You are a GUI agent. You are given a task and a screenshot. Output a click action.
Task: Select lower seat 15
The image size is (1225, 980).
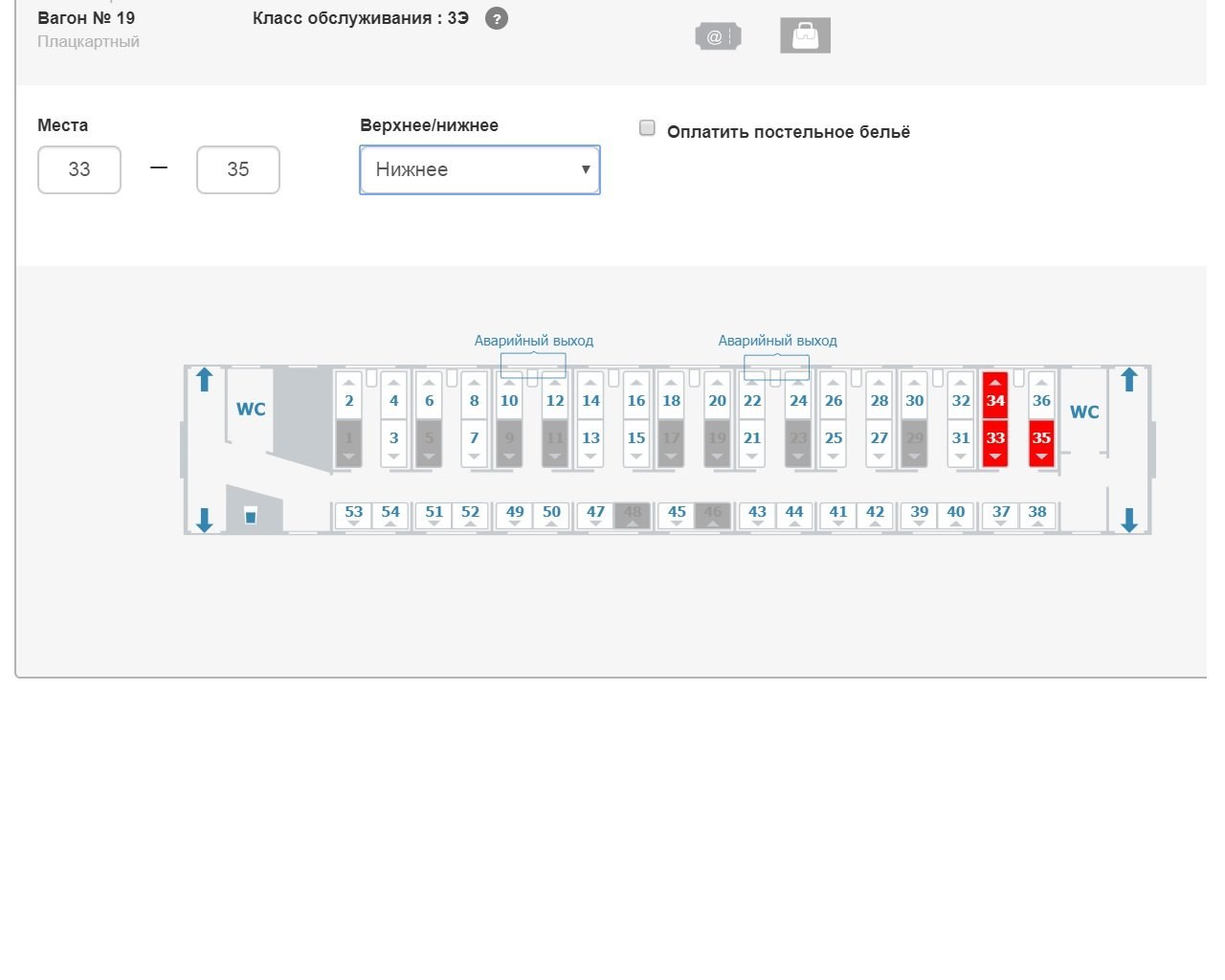[x=636, y=442]
